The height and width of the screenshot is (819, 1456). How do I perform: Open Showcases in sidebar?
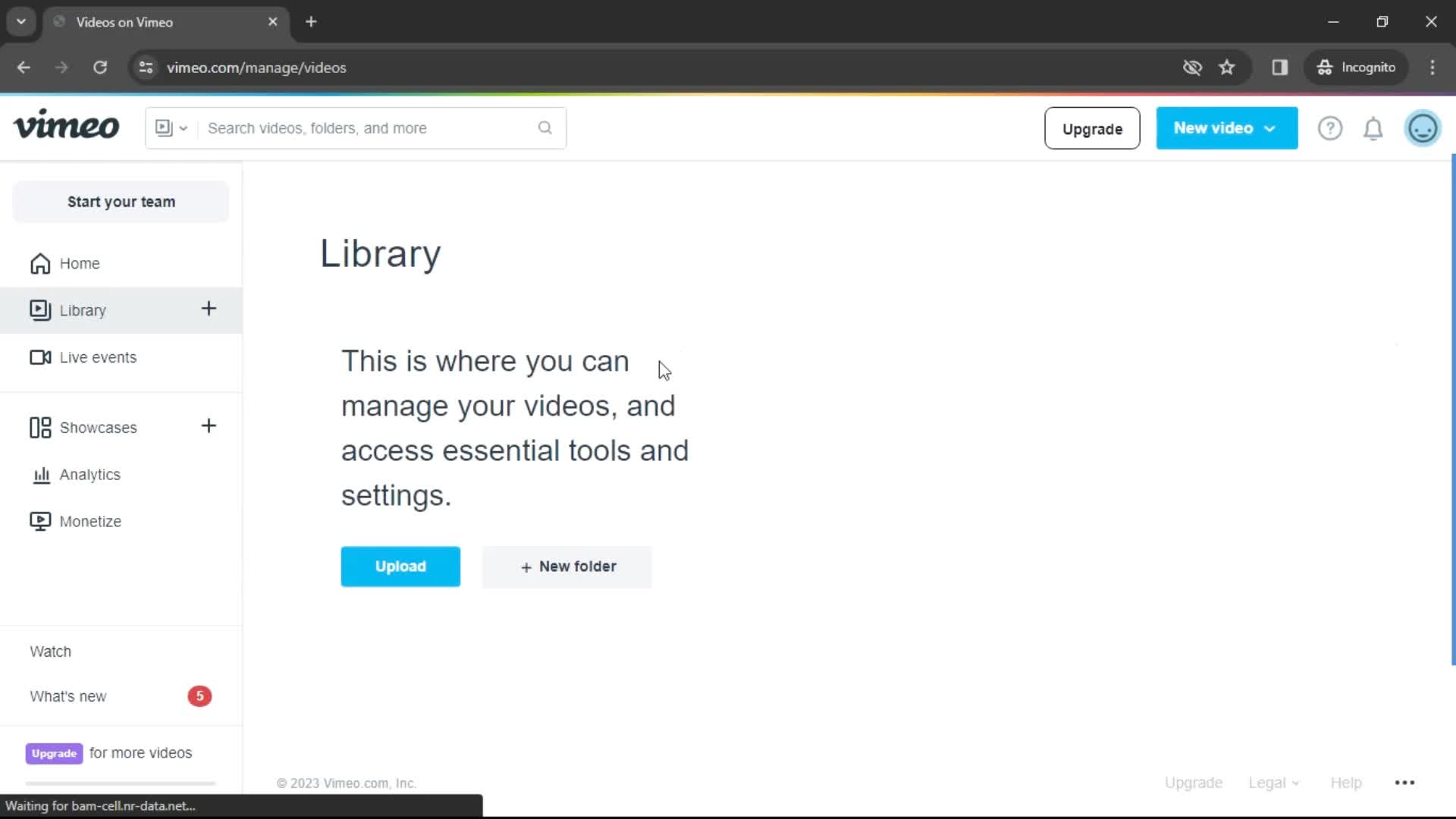(x=99, y=428)
